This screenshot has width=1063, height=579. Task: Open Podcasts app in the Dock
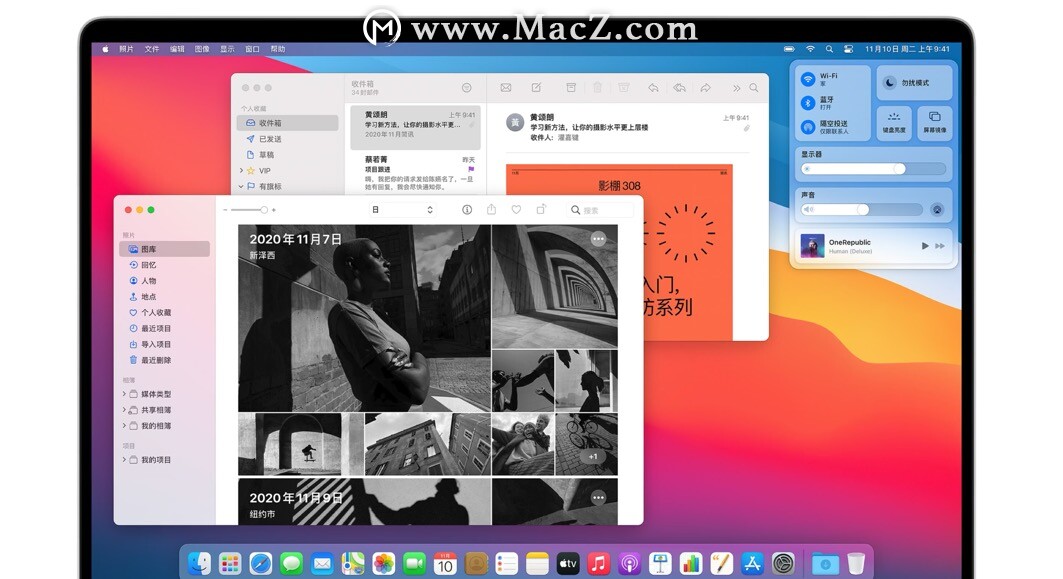pyautogui.click(x=629, y=563)
